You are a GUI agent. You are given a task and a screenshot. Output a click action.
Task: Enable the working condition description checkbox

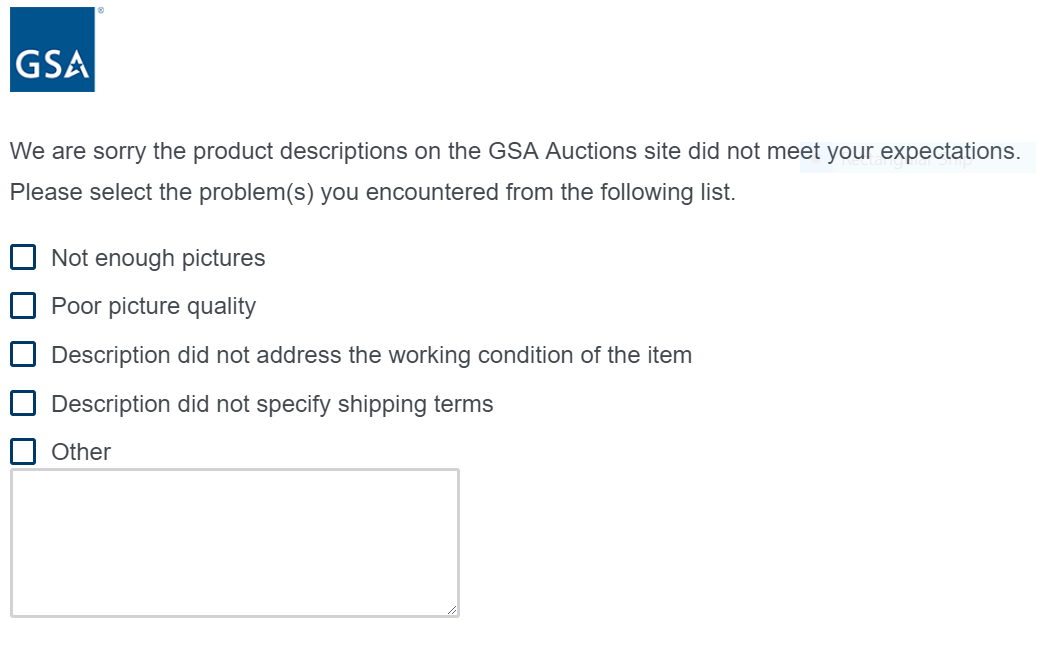[x=23, y=355]
